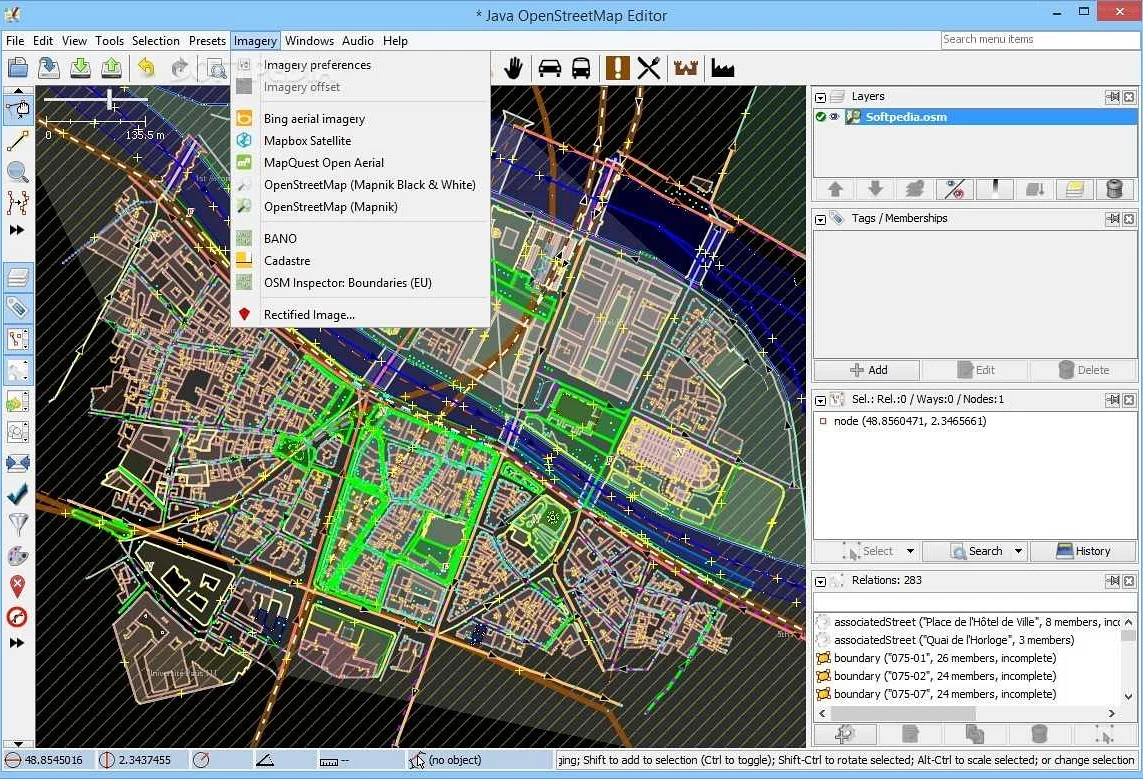
Task: Select the Draw nodes tool
Action: pos(18,140)
